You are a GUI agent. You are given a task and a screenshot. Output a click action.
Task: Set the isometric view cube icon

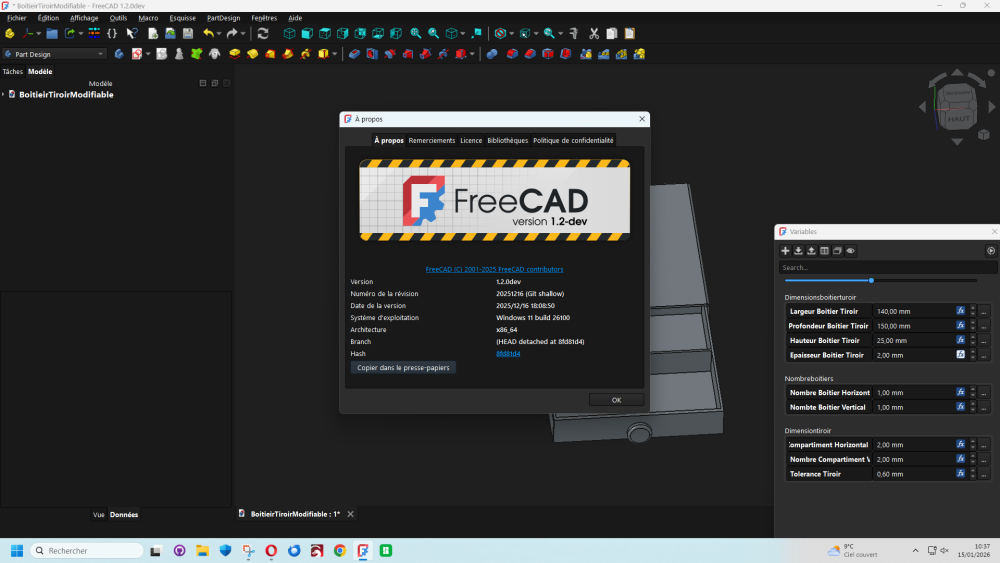[290, 33]
